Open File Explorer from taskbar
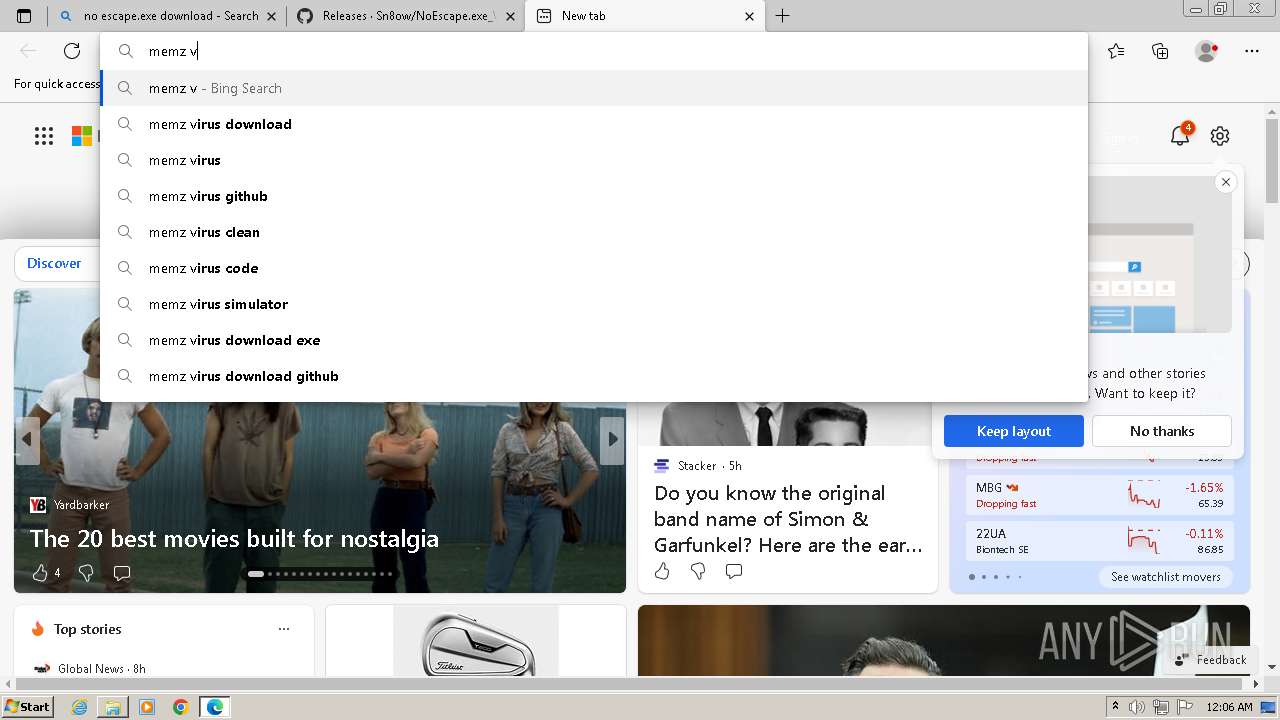Image resolution: width=1280 pixels, height=720 pixels. (x=113, y=707)
